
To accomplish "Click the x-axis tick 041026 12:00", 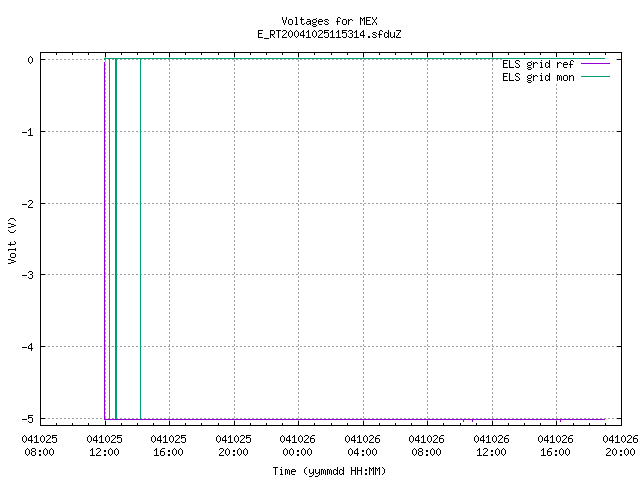I will click(x=491, y=446).
